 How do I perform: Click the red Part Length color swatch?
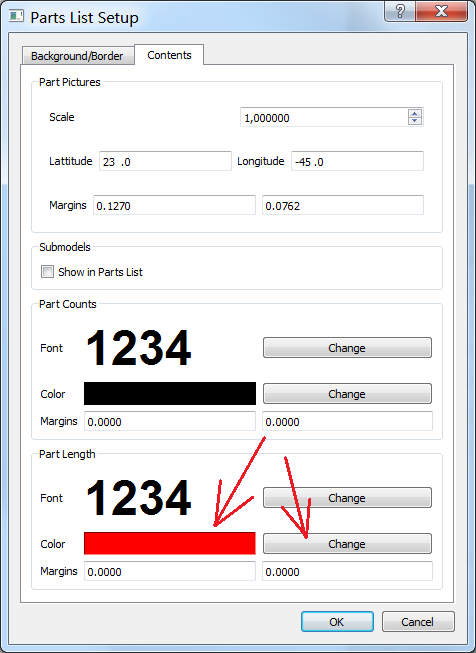click(x=170, y=543)
